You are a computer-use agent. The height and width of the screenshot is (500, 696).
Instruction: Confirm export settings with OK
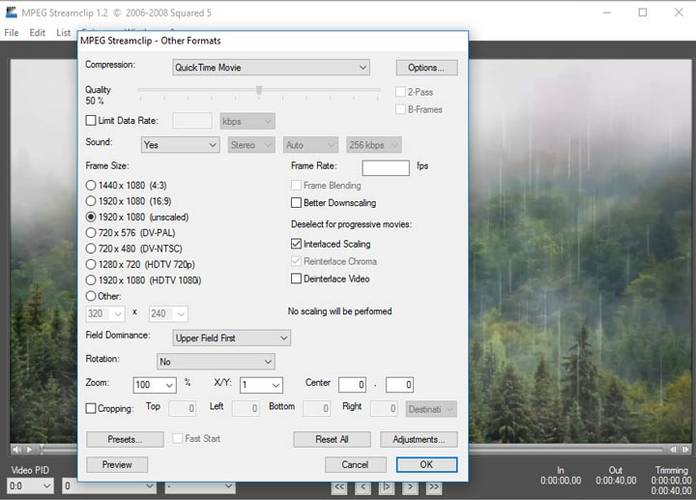coord(427,464)
